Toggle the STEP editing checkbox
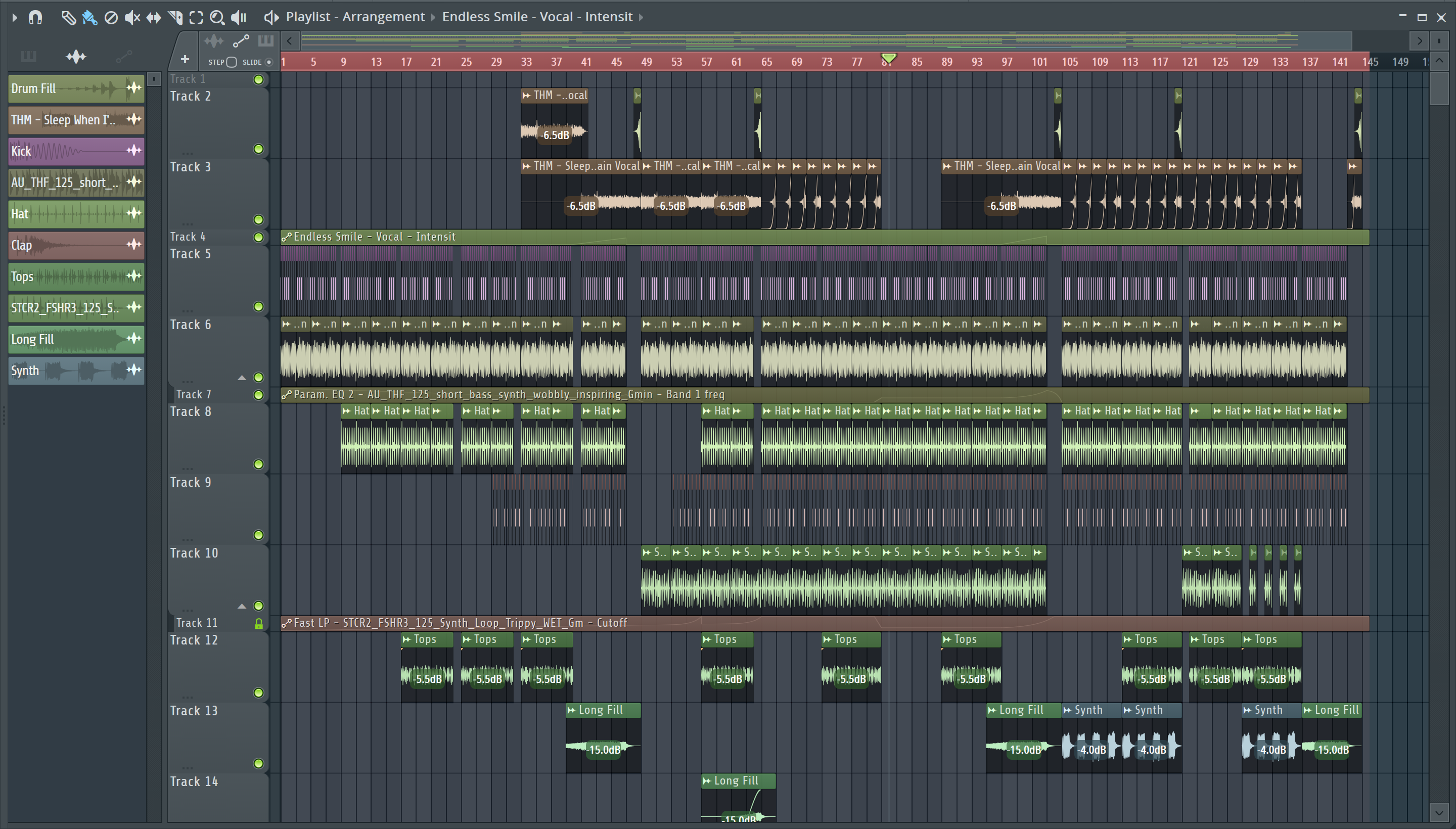The image size is (1456, 829). pyautogui.click(x=231, y=62)
